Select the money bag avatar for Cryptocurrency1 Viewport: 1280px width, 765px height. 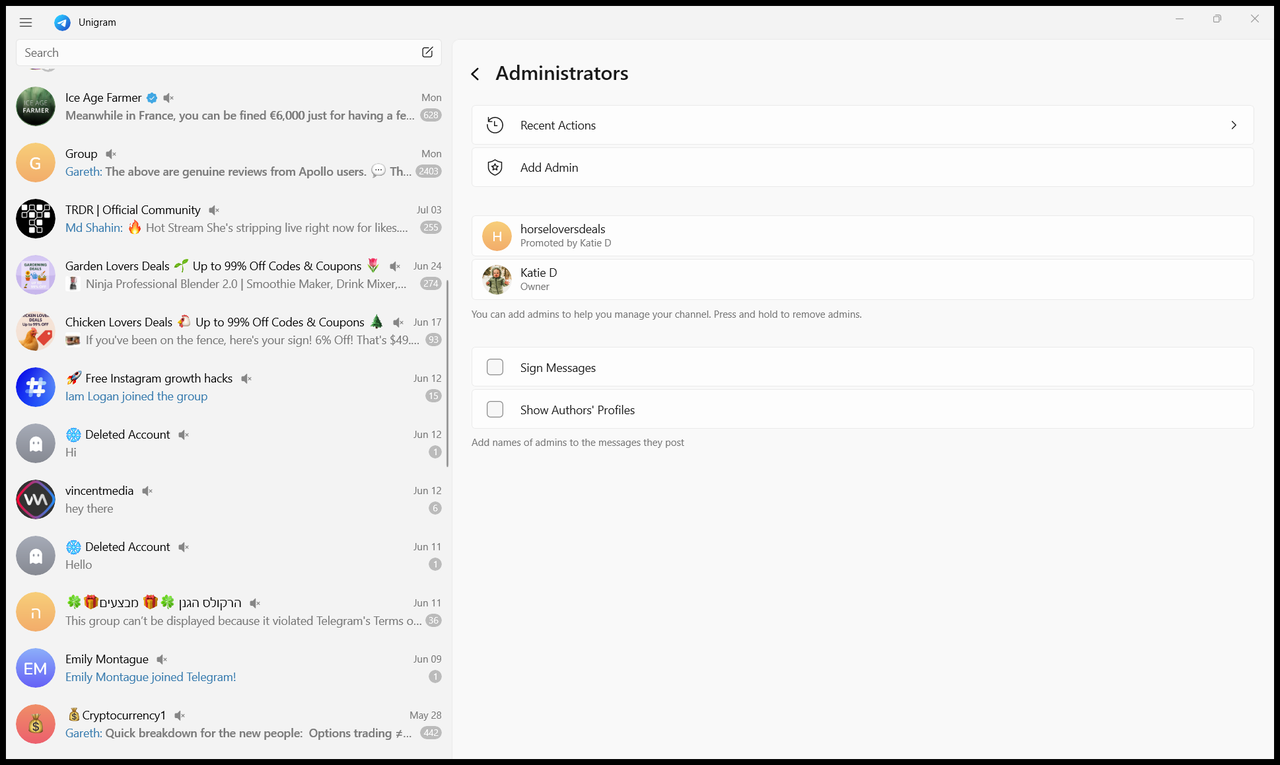[36, 724]
